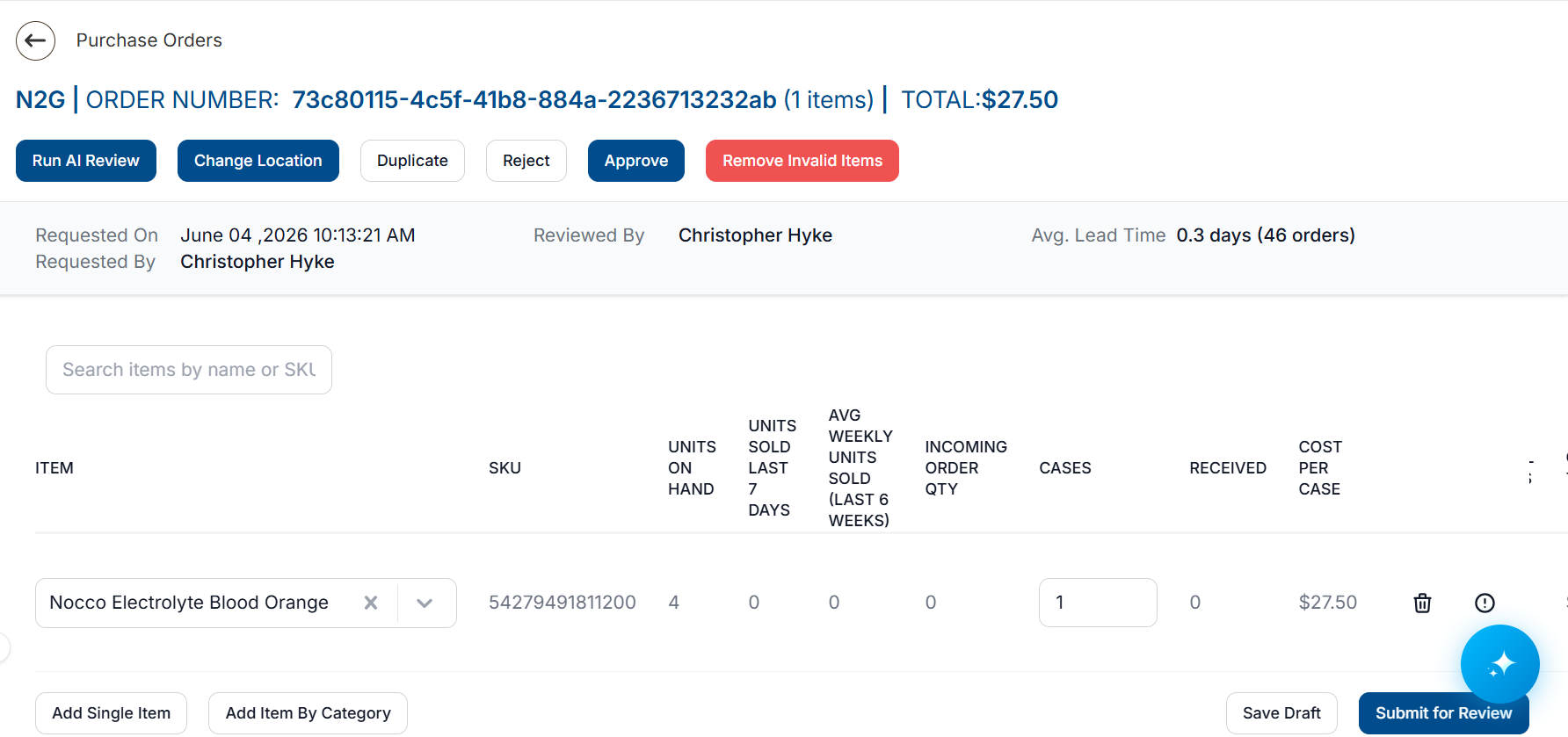
Task: Save Draft of the order
Action: tap(1281, 713)
